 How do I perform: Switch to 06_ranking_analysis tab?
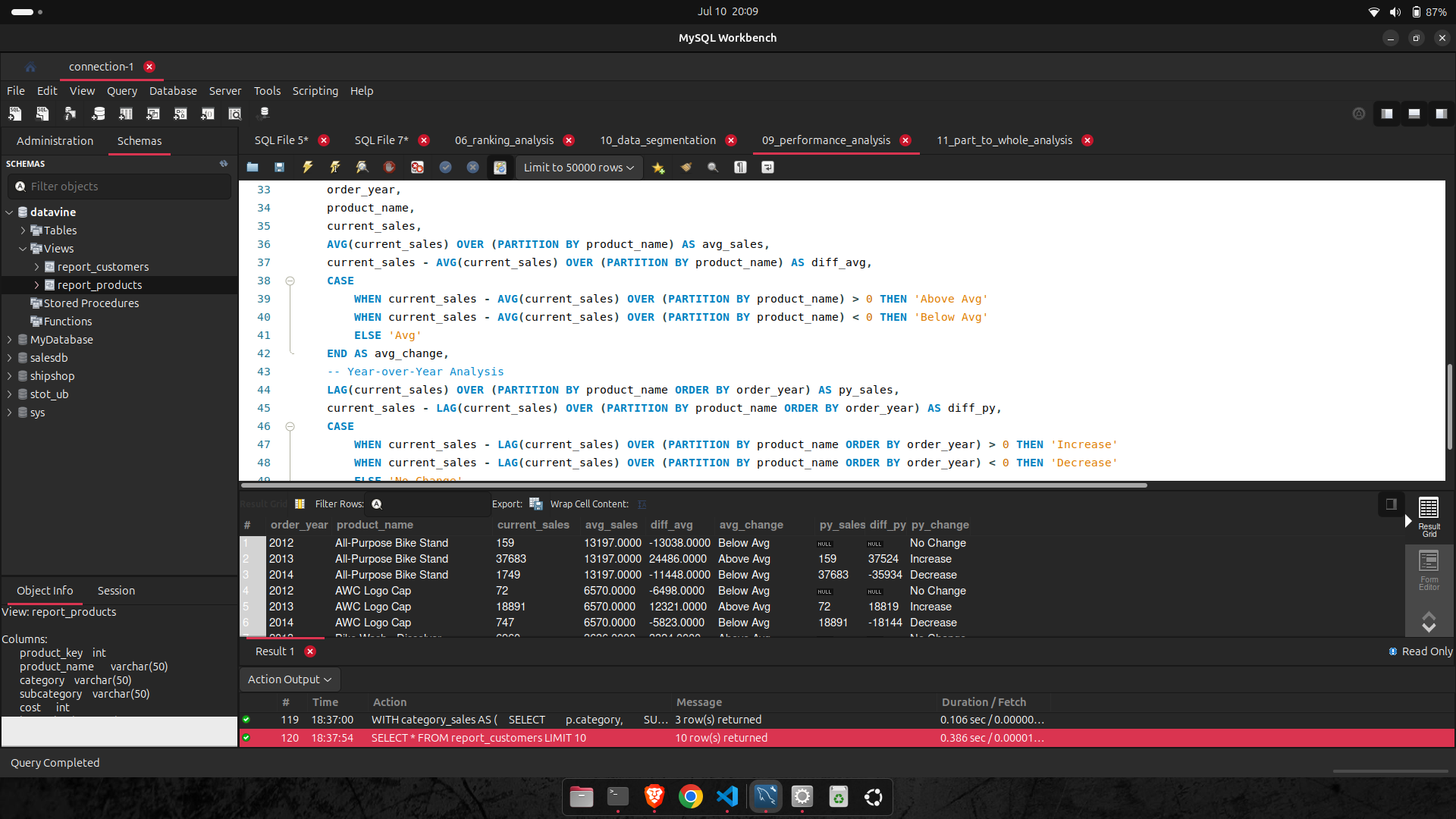504,140
